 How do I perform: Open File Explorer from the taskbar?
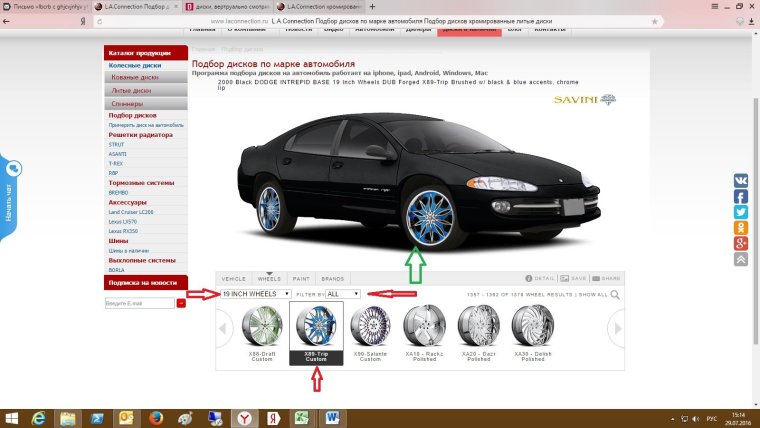tap(67, 418)
